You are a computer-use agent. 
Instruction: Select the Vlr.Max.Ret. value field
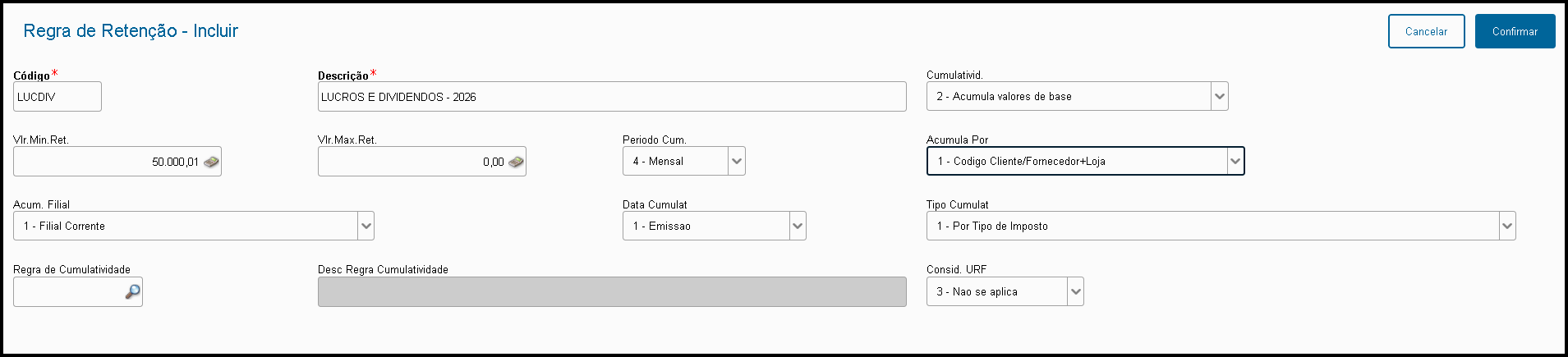(x=411, y=162)
